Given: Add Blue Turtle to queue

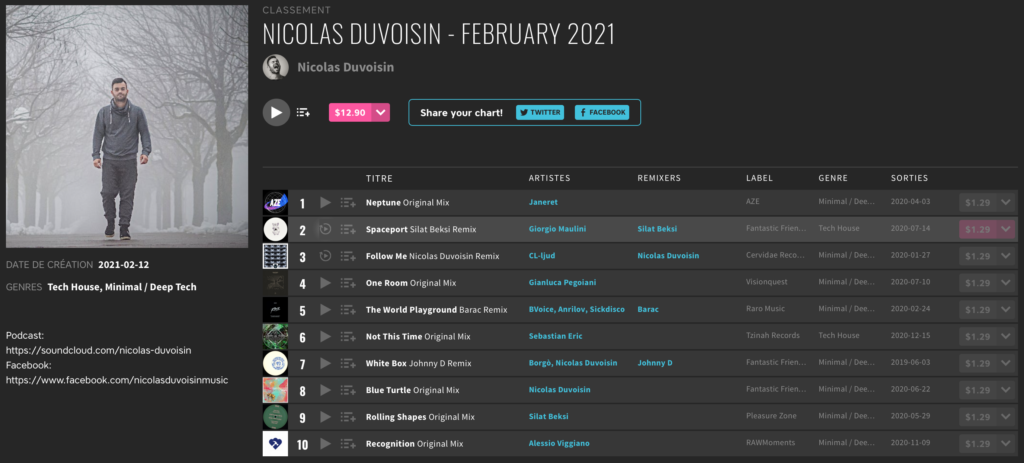Looking at the screenshot, I should (x=347, y=391).
